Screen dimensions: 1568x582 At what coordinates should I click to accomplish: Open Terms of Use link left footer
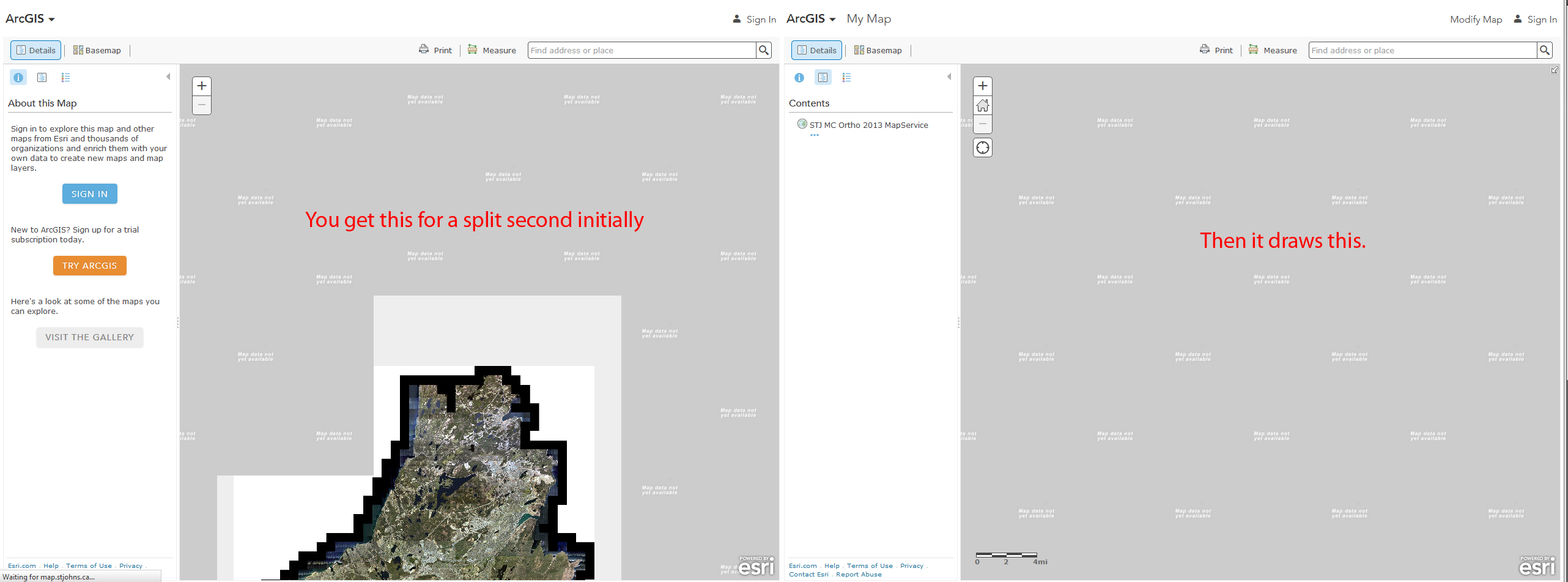[x=89, y=565]
